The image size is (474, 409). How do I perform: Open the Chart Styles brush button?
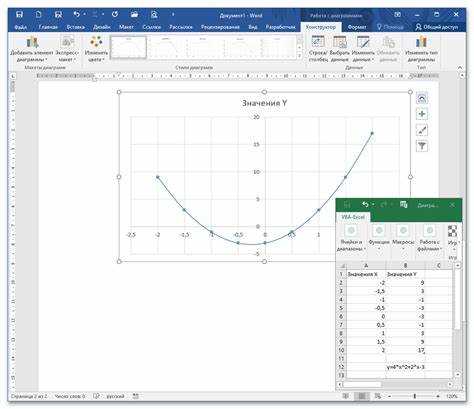422,130
